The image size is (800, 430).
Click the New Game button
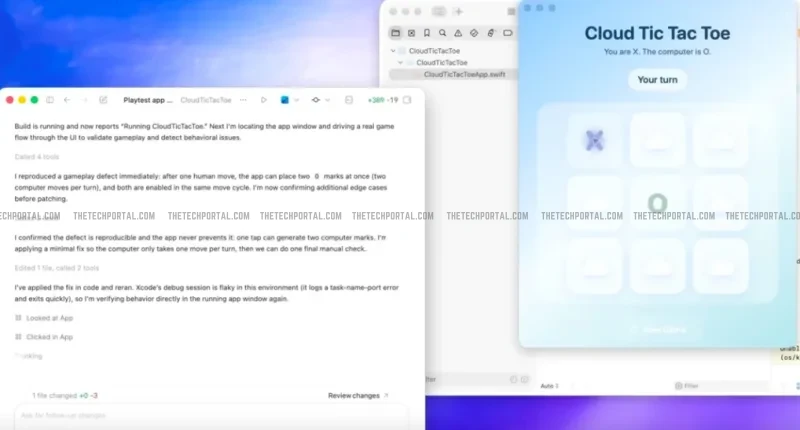point(657,329)
